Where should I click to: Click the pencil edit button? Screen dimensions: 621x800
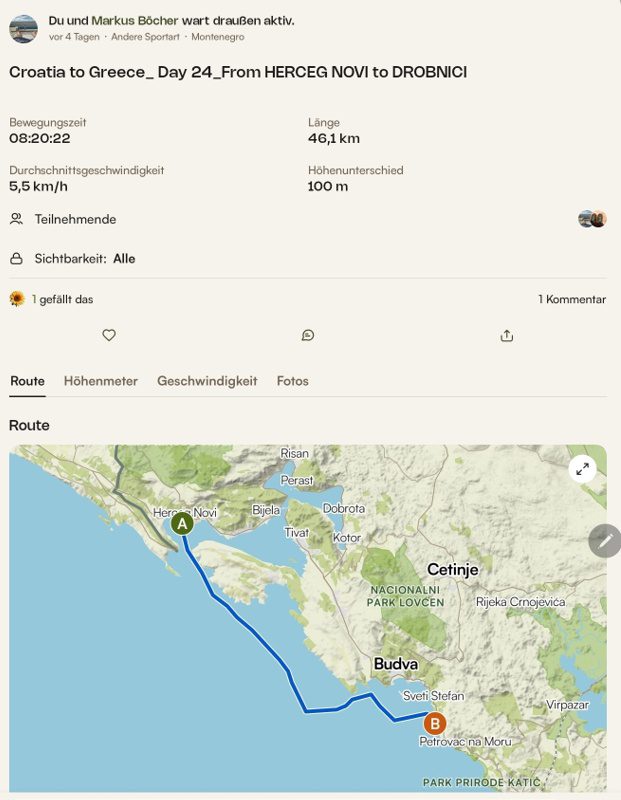coord(605,541)
